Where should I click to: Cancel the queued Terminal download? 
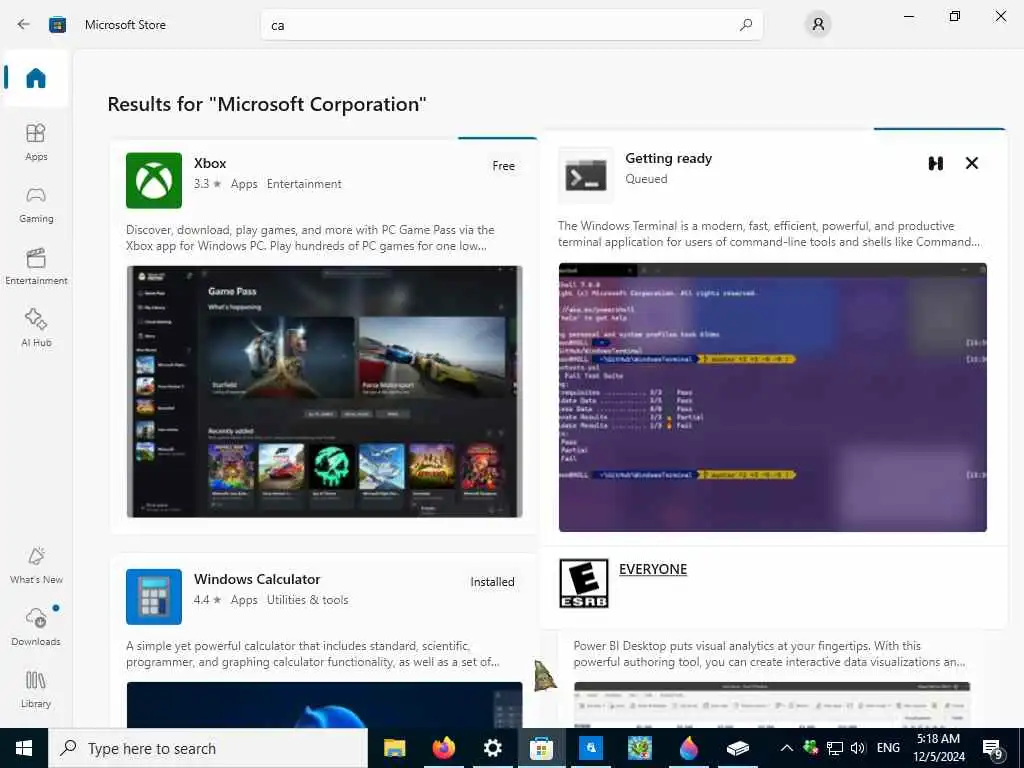(x=972, y=163)
